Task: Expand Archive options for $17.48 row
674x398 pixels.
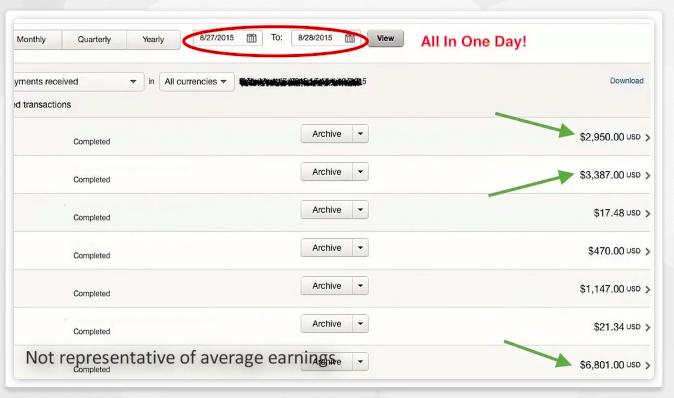Action: [x=360, y=210]
